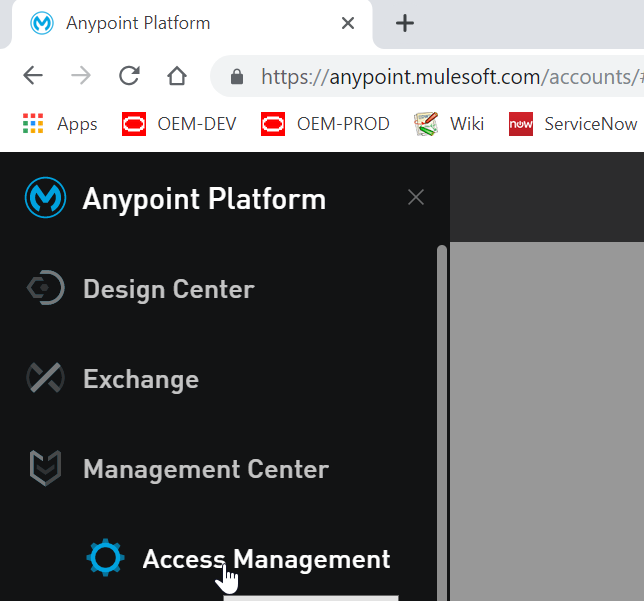Open Exchange from the navigation menu
Image resolution: width=644 pixels, height=601 pixels.
[x=141, y=379]
